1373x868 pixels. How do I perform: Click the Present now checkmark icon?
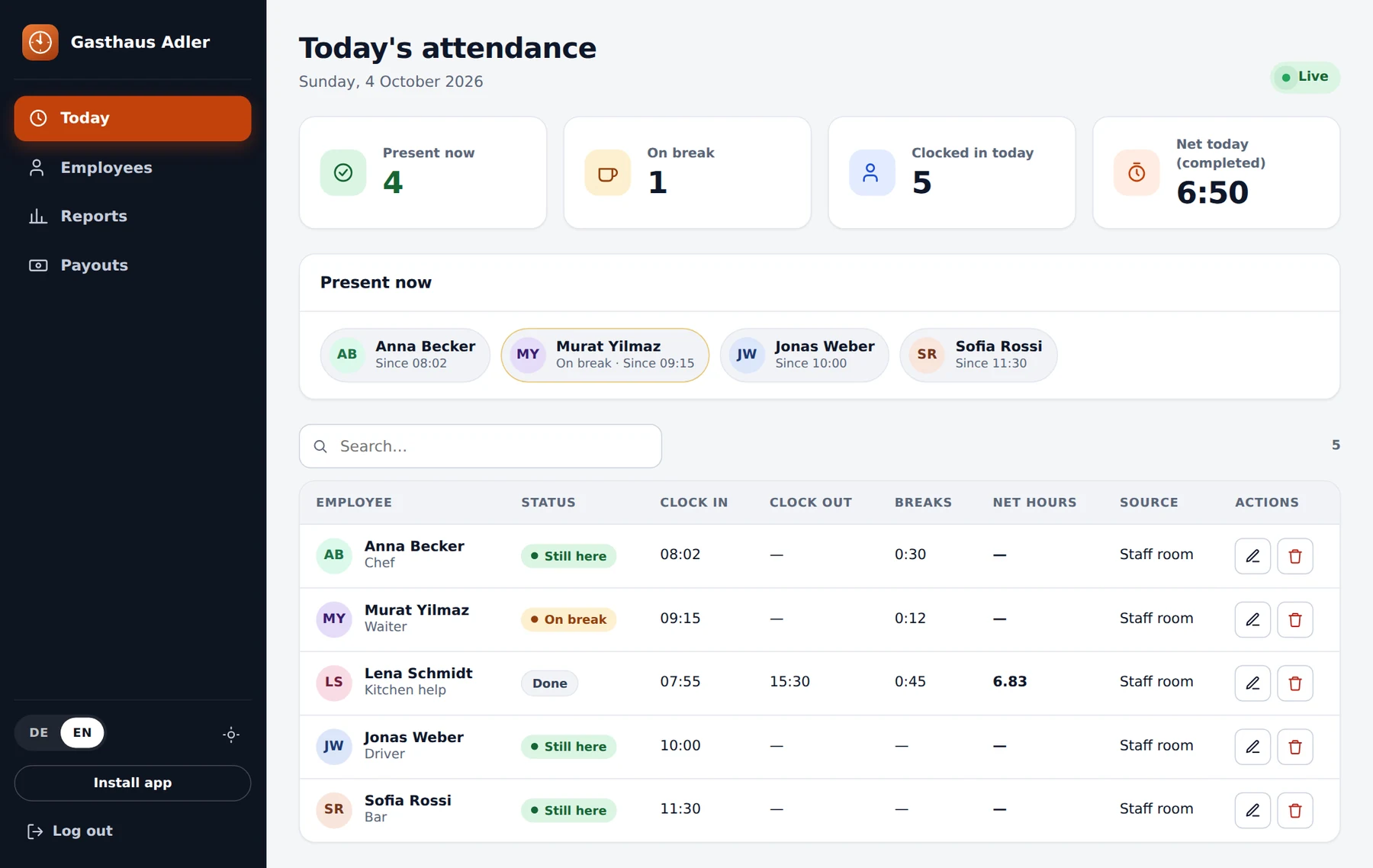pyautogui.click(x=343, y=173)
